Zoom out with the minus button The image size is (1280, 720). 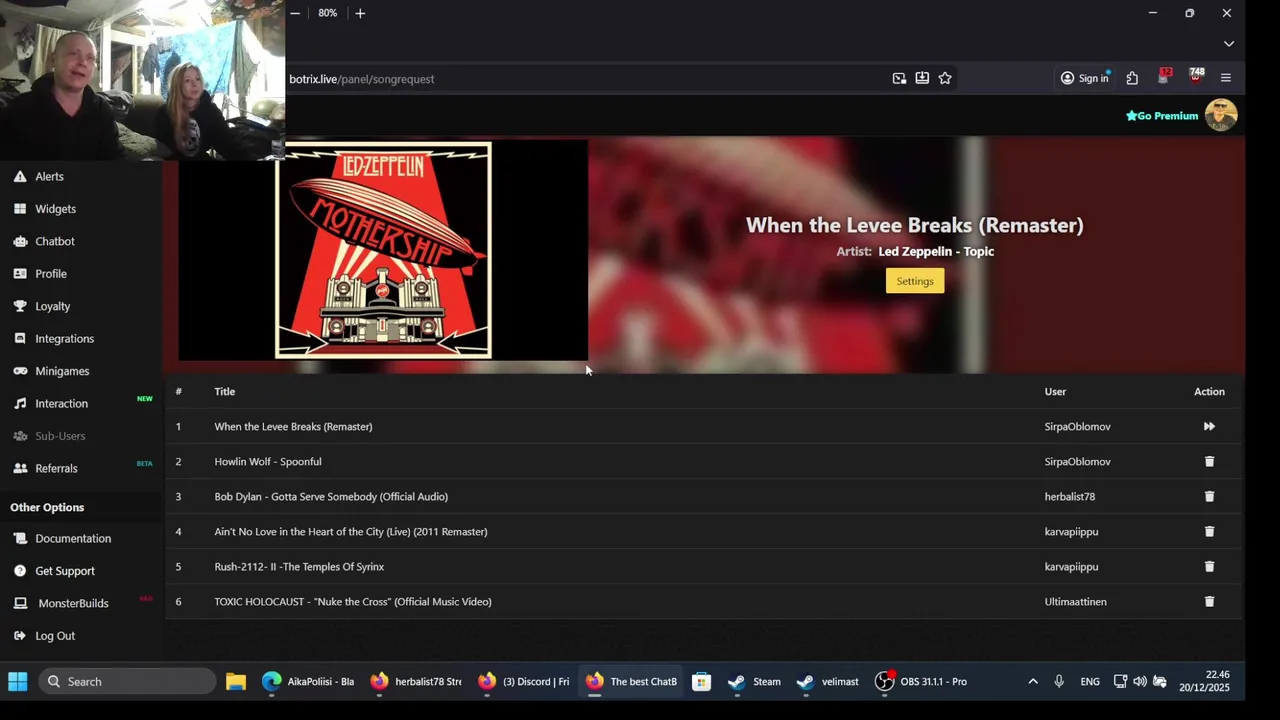click(295, 13)
